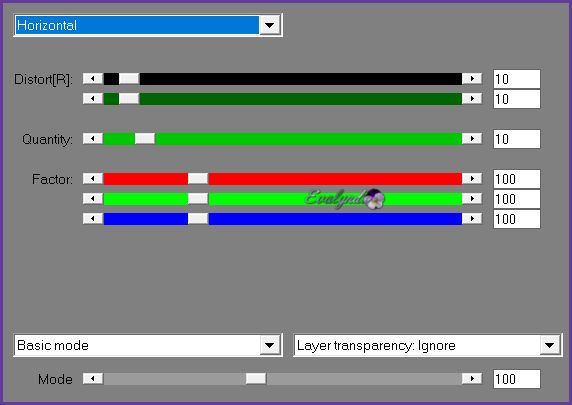572x405 pixels.
Task: Click the first Distort value field
Action: tap(517, 79)
